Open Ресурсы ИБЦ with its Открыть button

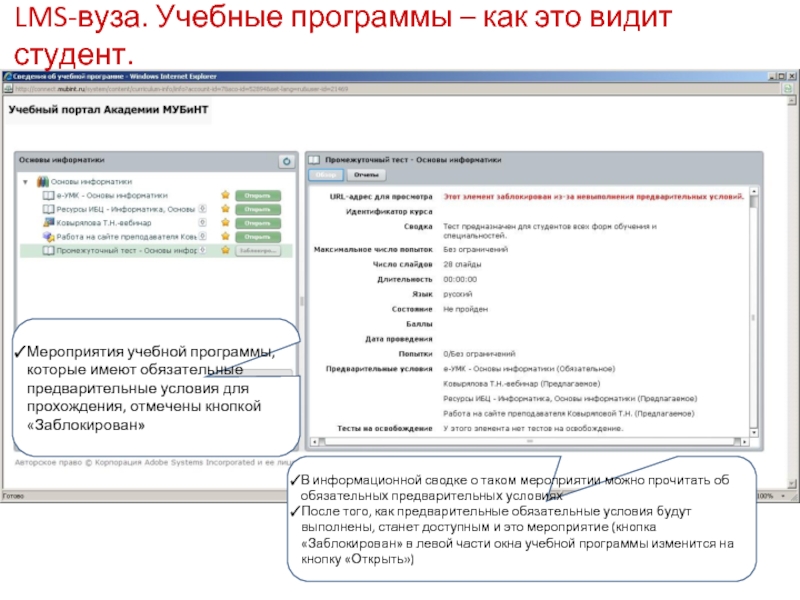[x=258, y=209]
